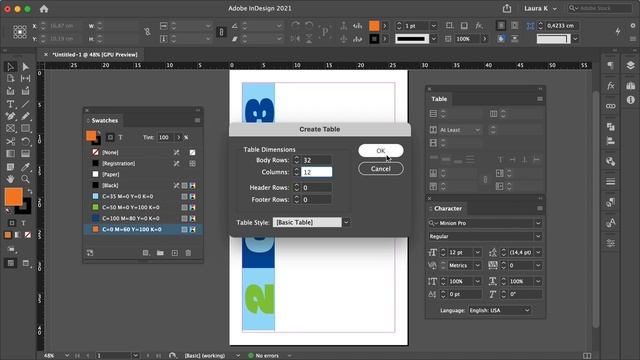The image size is (640, 360).
Task: Select the Type tool
Action: click(11, 104)
